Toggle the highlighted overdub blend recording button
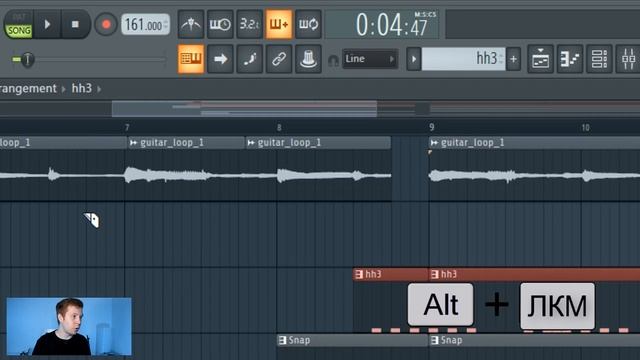The width and height of the screenshot is (640, 360). pyautogui.click(x=279, y=24)
